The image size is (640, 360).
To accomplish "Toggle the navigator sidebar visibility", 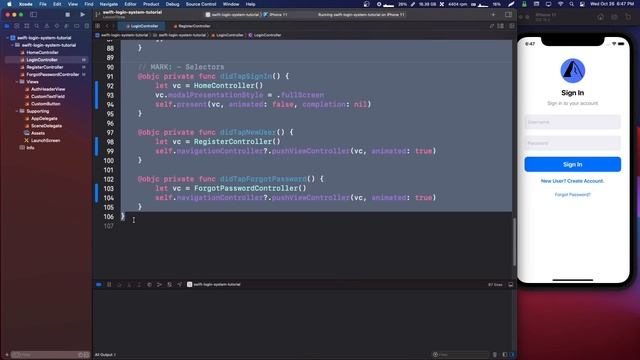I will [x=33, y=15].
